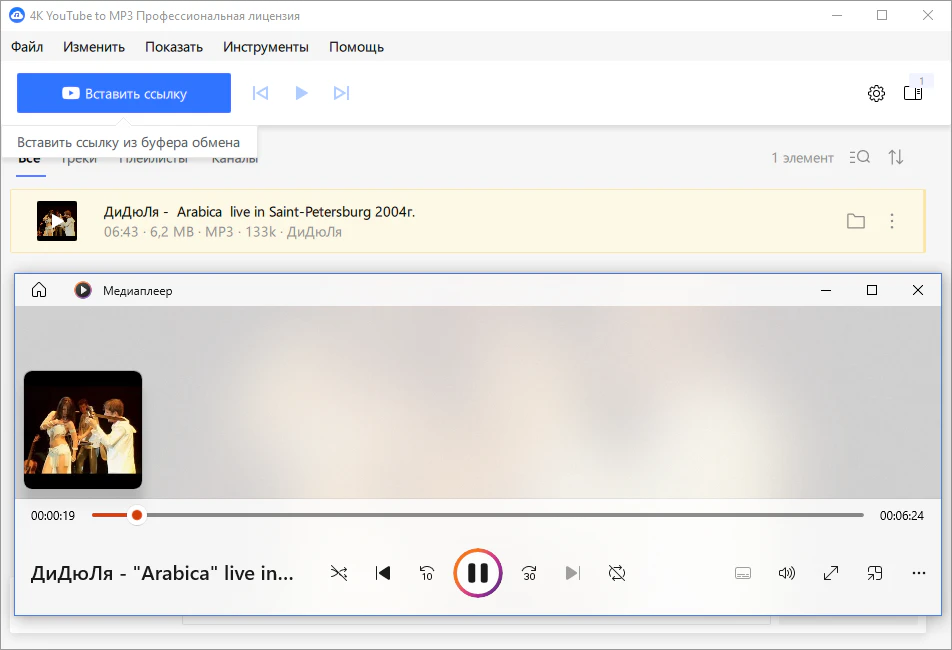Viewport: 952px width, 650px height.
Task: Play the Arabica track via its list thumbnail
Action: (57, 221)
